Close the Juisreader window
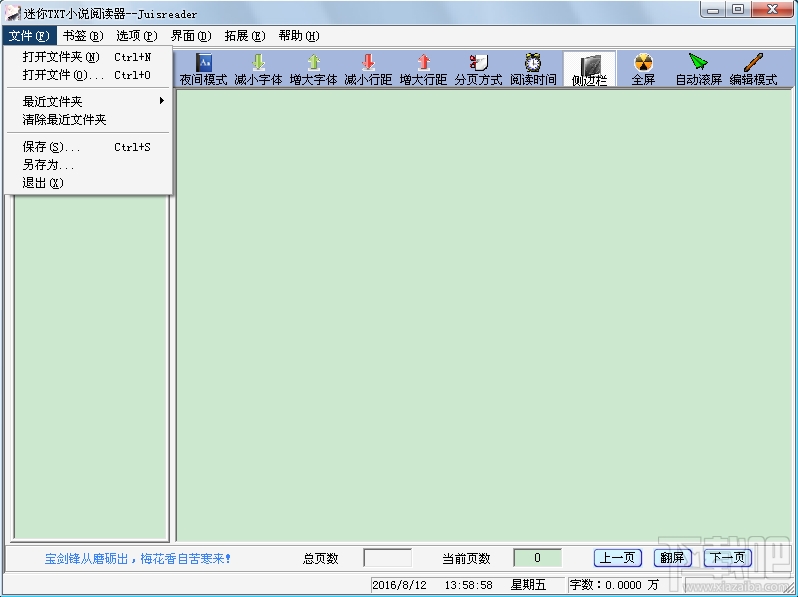This screenshot has height=597, width=798. pyautogui.click(x=773, y=10)
